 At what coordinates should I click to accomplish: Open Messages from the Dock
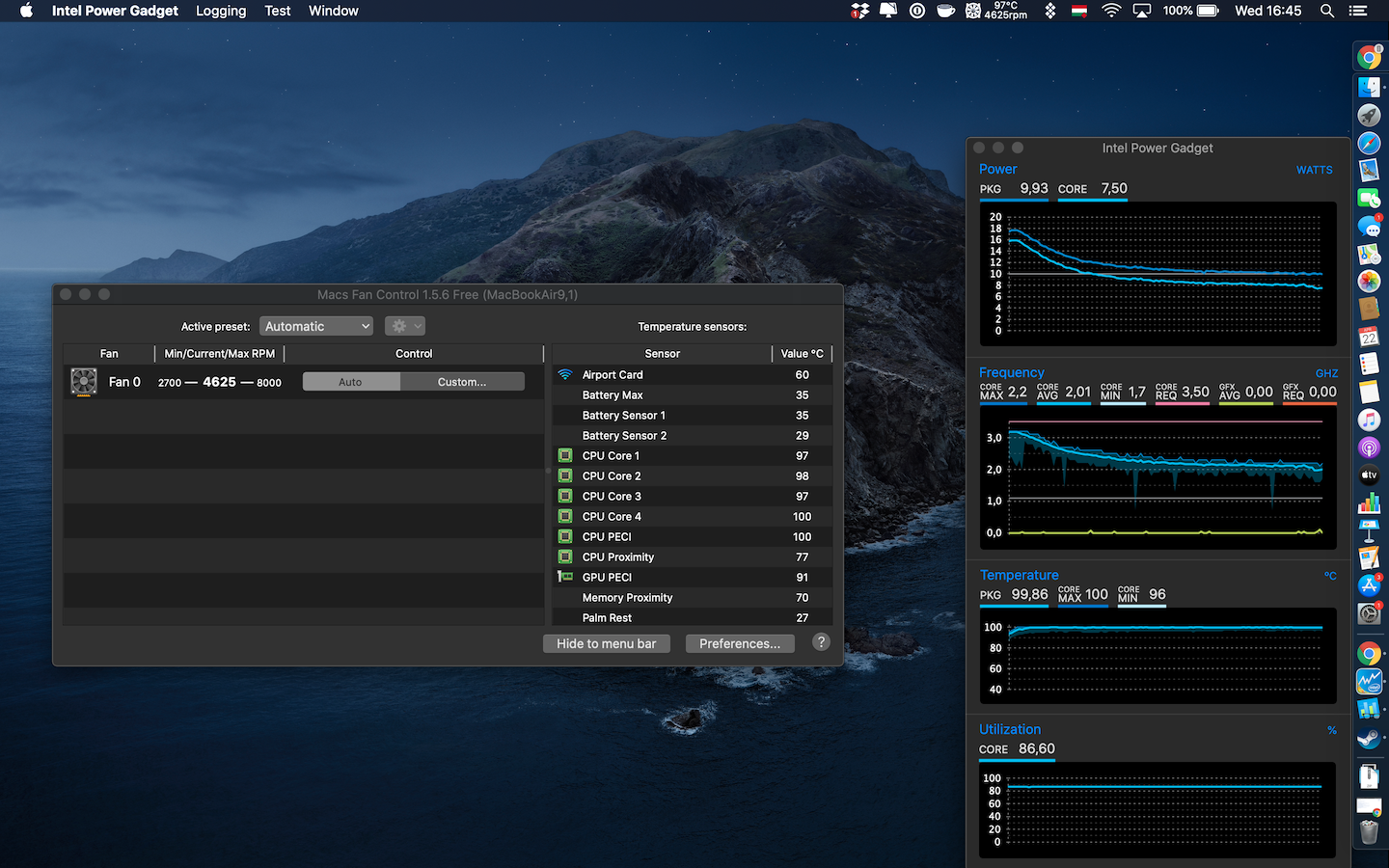pos(1369,227)
